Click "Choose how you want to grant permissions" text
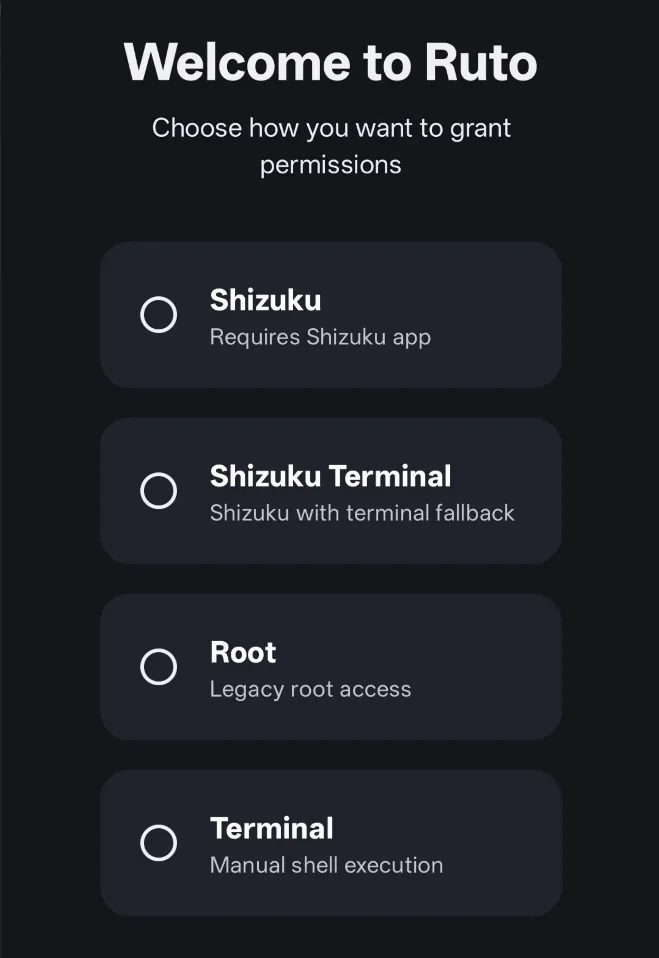The width and height of the screenshot is (659, 958). click(331, 128)
